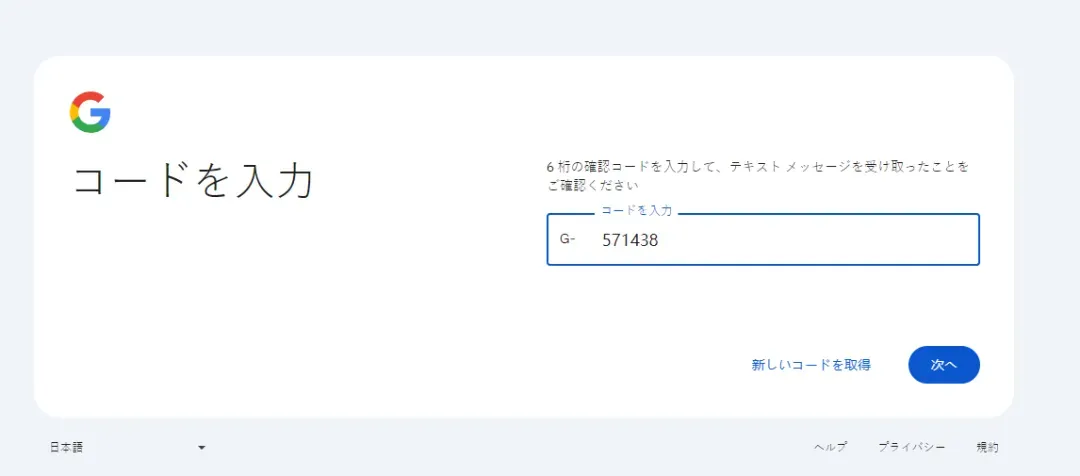The height and width of the screenshot is (476, 1080).
Task: Click the 新しいコードを取得 link
Action: coord(811,365)
